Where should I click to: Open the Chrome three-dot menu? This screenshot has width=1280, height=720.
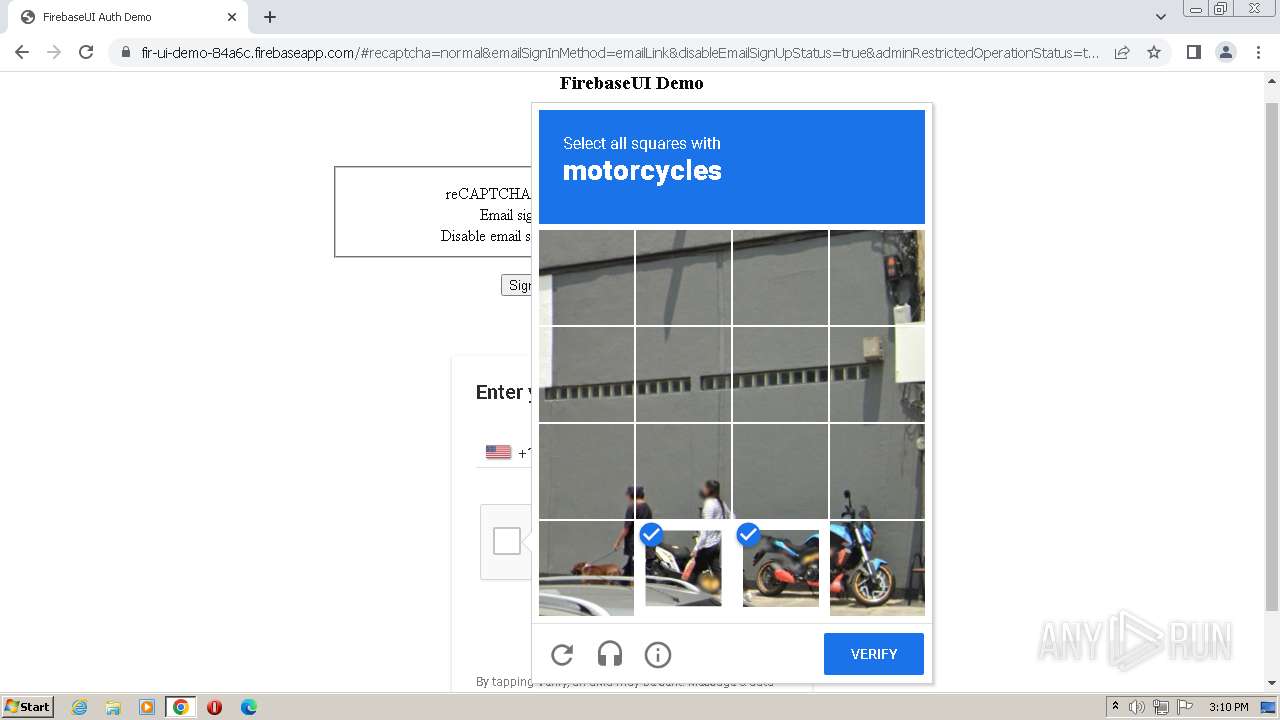[x=1258, y=52]
